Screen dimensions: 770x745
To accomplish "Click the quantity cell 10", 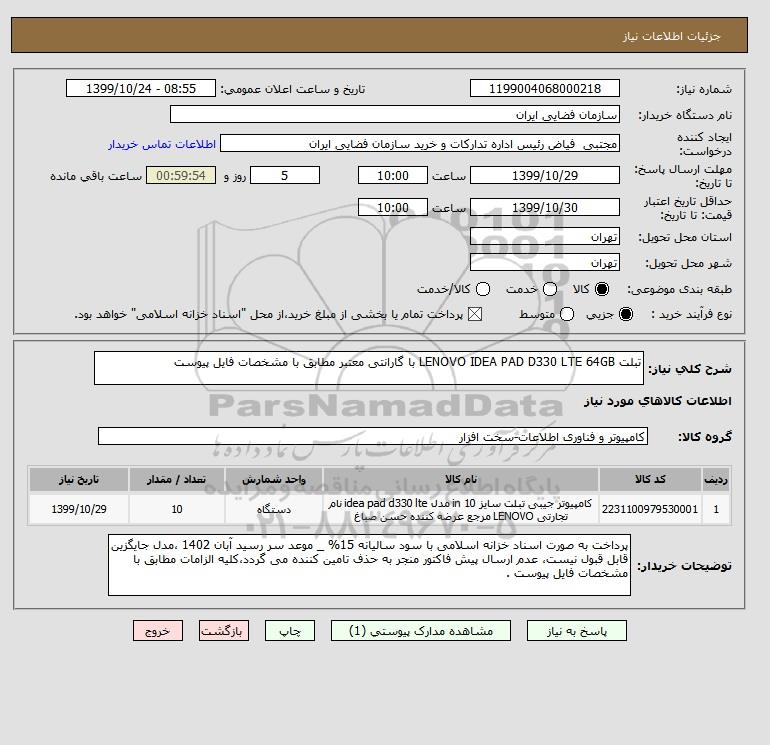I will coord(177,509).
